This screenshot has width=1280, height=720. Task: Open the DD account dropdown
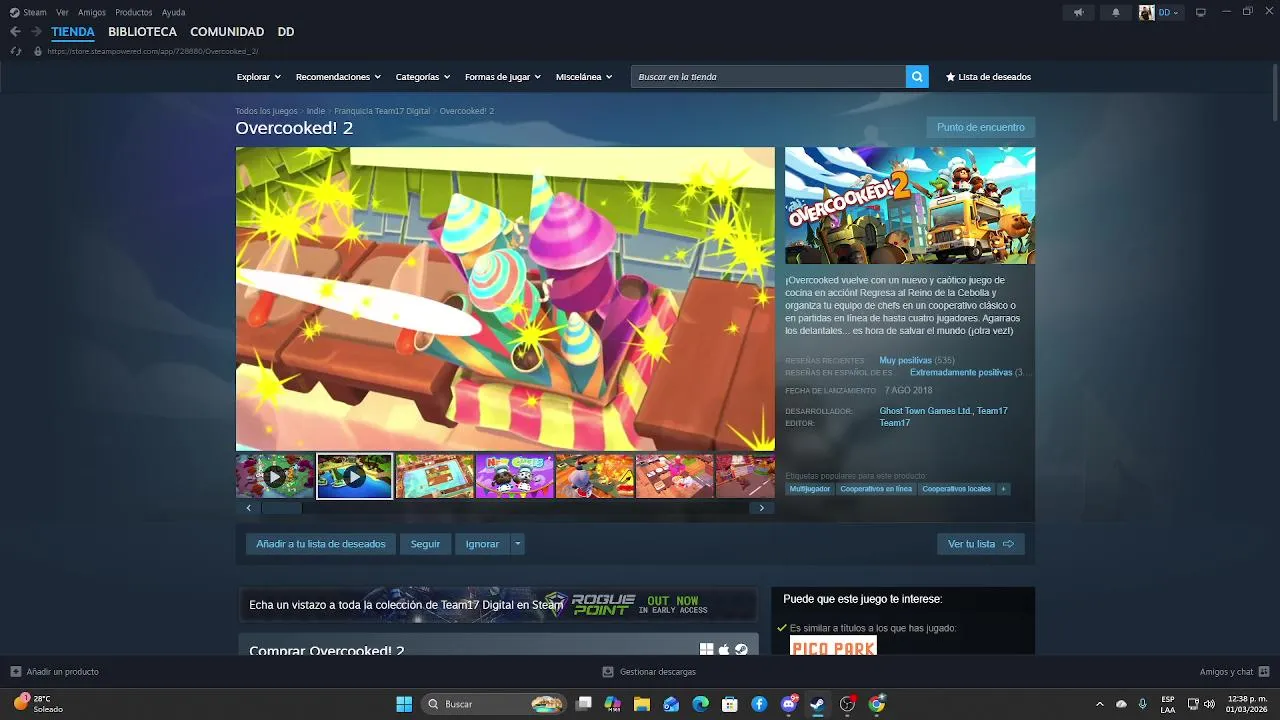tap(1169, 12)
